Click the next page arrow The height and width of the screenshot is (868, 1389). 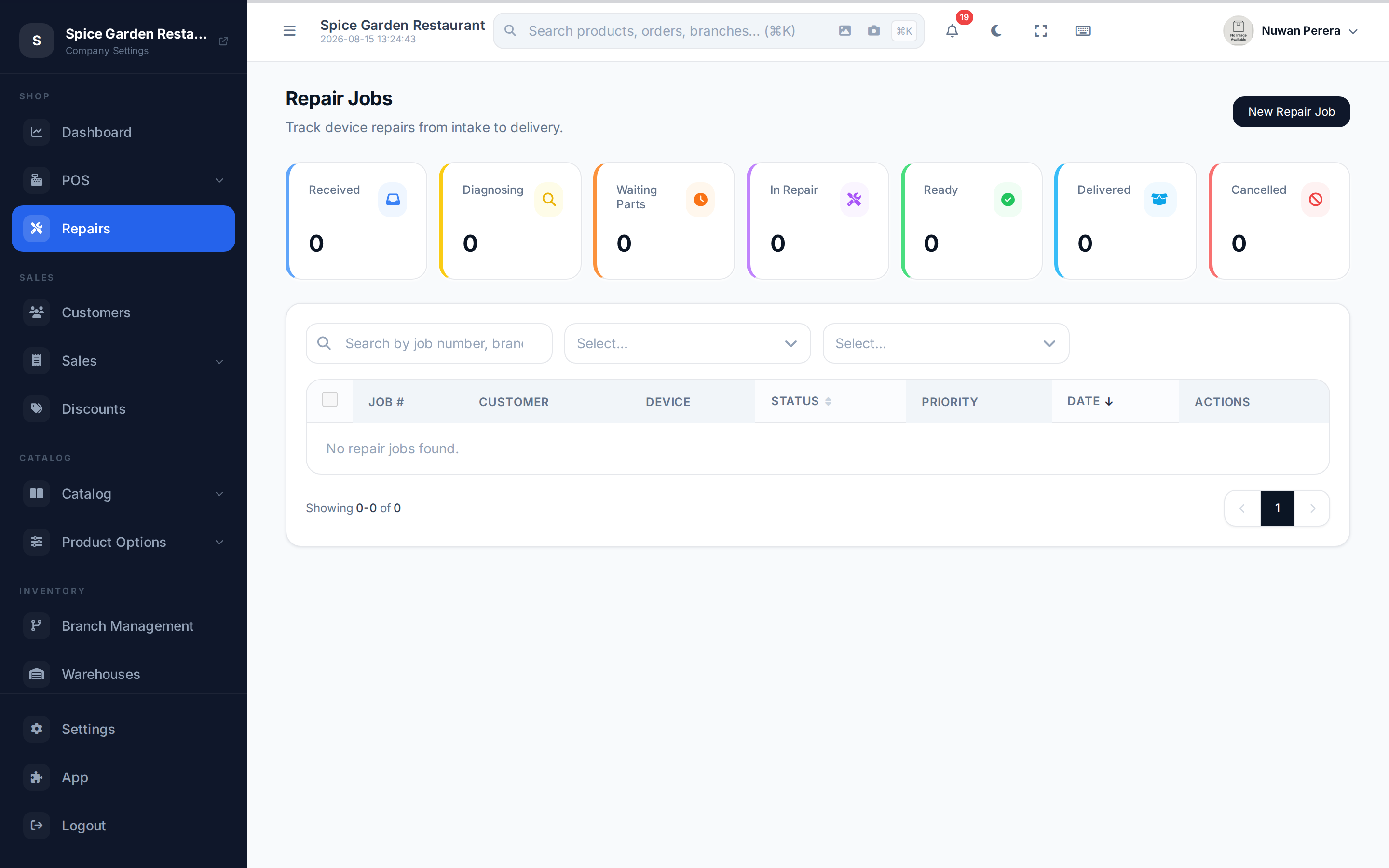[1312, 508]
